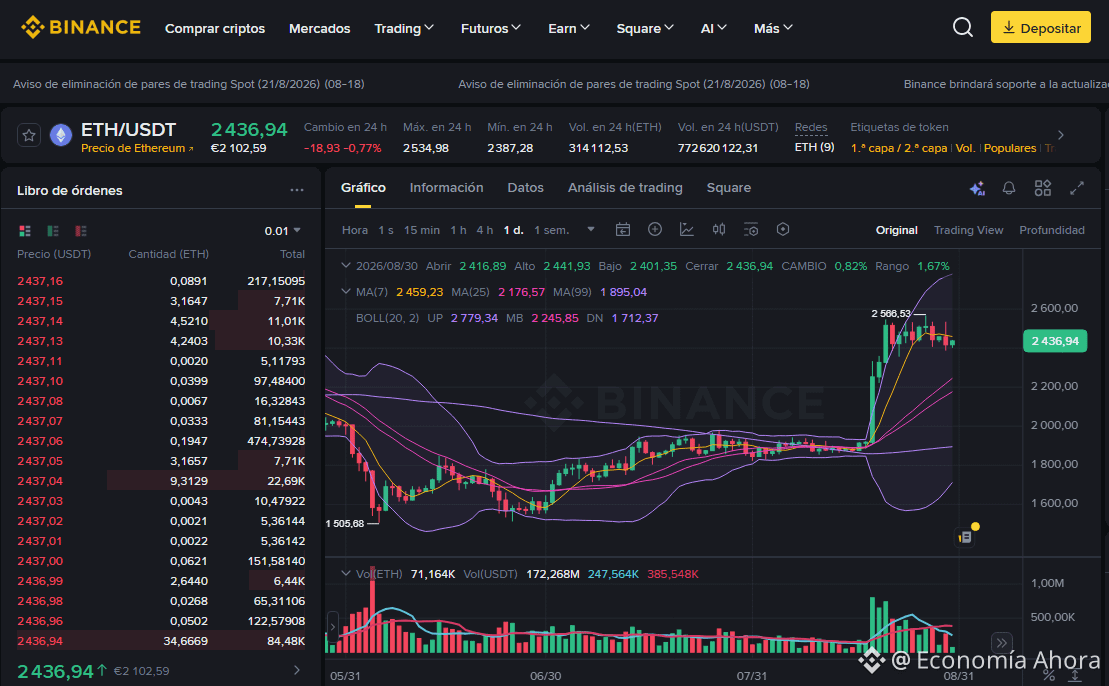This screenshot has height=686, width=1109.
Task: Open Mercados page link
Action: point(320,28)
